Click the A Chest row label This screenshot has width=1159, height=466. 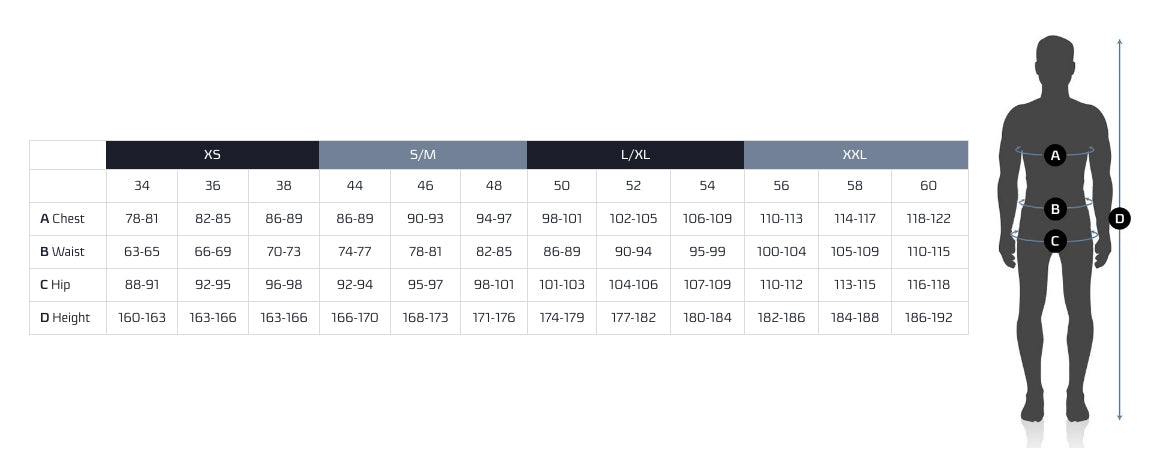(63, 219)
